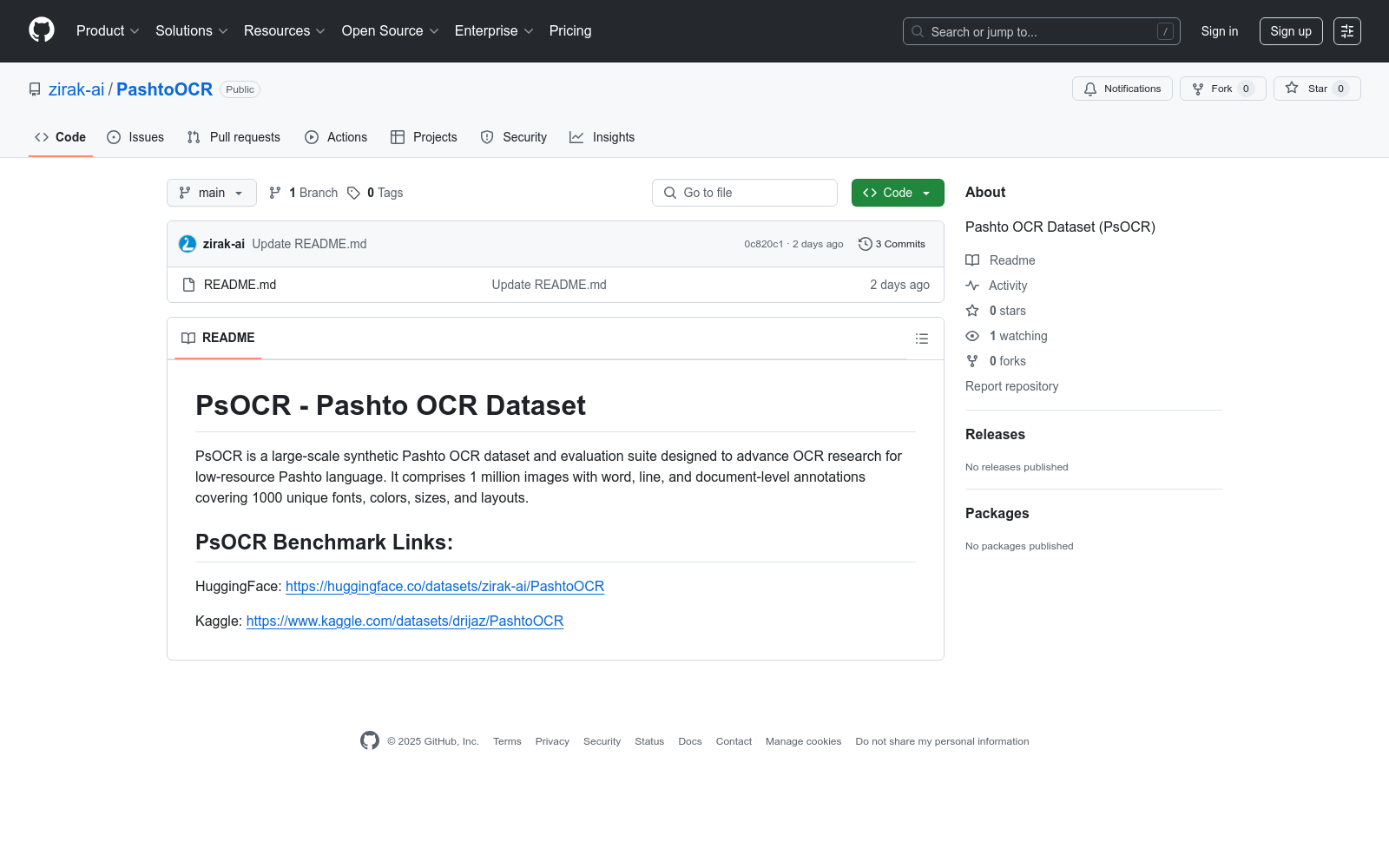1389x868 pixels.
Task: Expand the Enterprise menu
Action: point(494,31)
